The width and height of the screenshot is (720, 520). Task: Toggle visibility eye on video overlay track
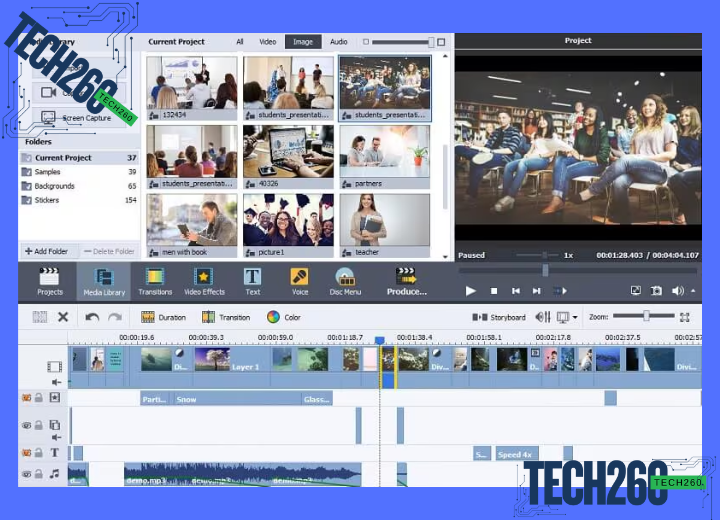point(27,425)
